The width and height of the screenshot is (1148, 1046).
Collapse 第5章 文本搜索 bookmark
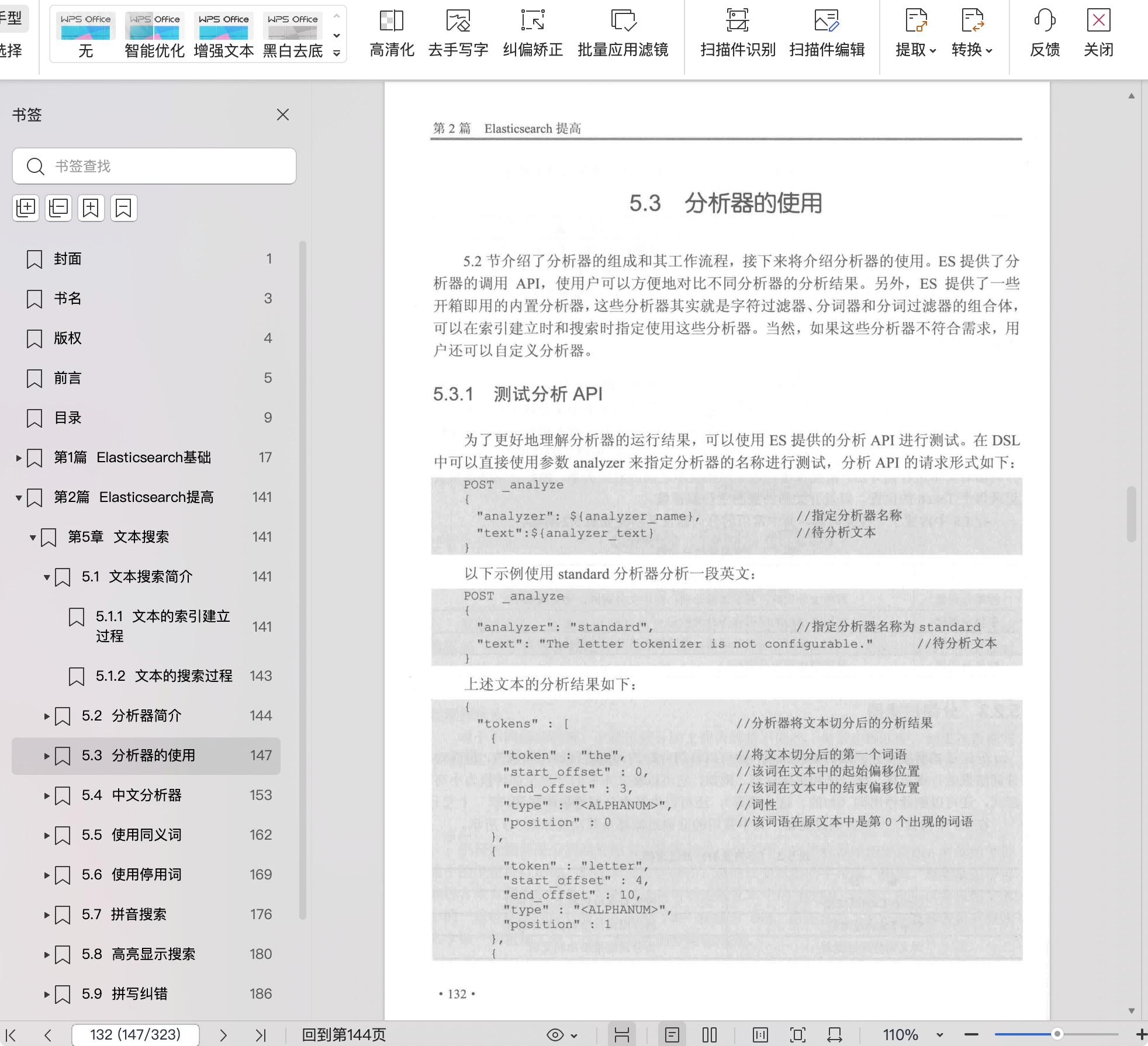click(x=33, y=538)
